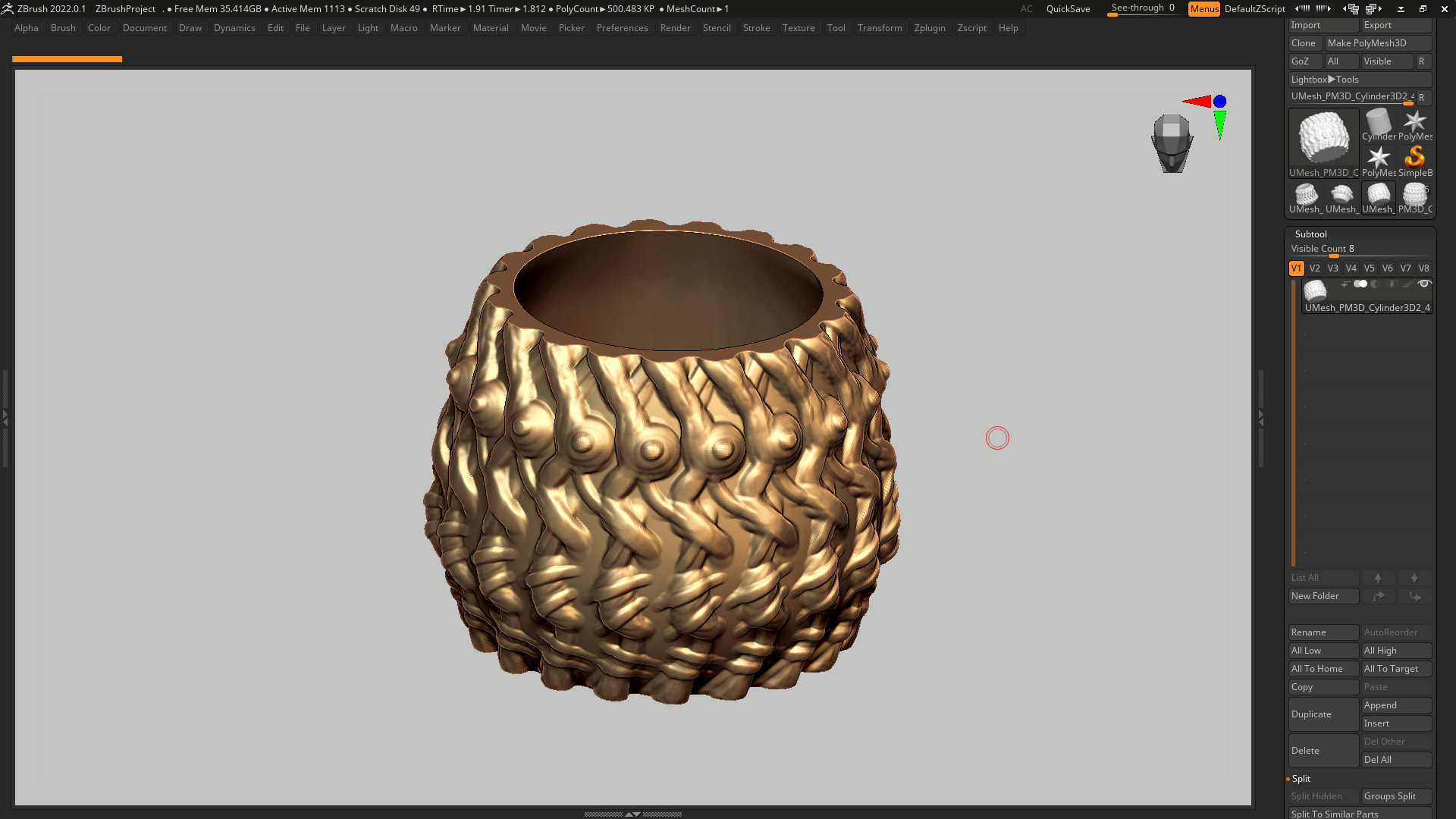Viewport: 1456px width, 819px height.
Task: Click the move-into-folder curved arrow
Action: click(1378, 596)
